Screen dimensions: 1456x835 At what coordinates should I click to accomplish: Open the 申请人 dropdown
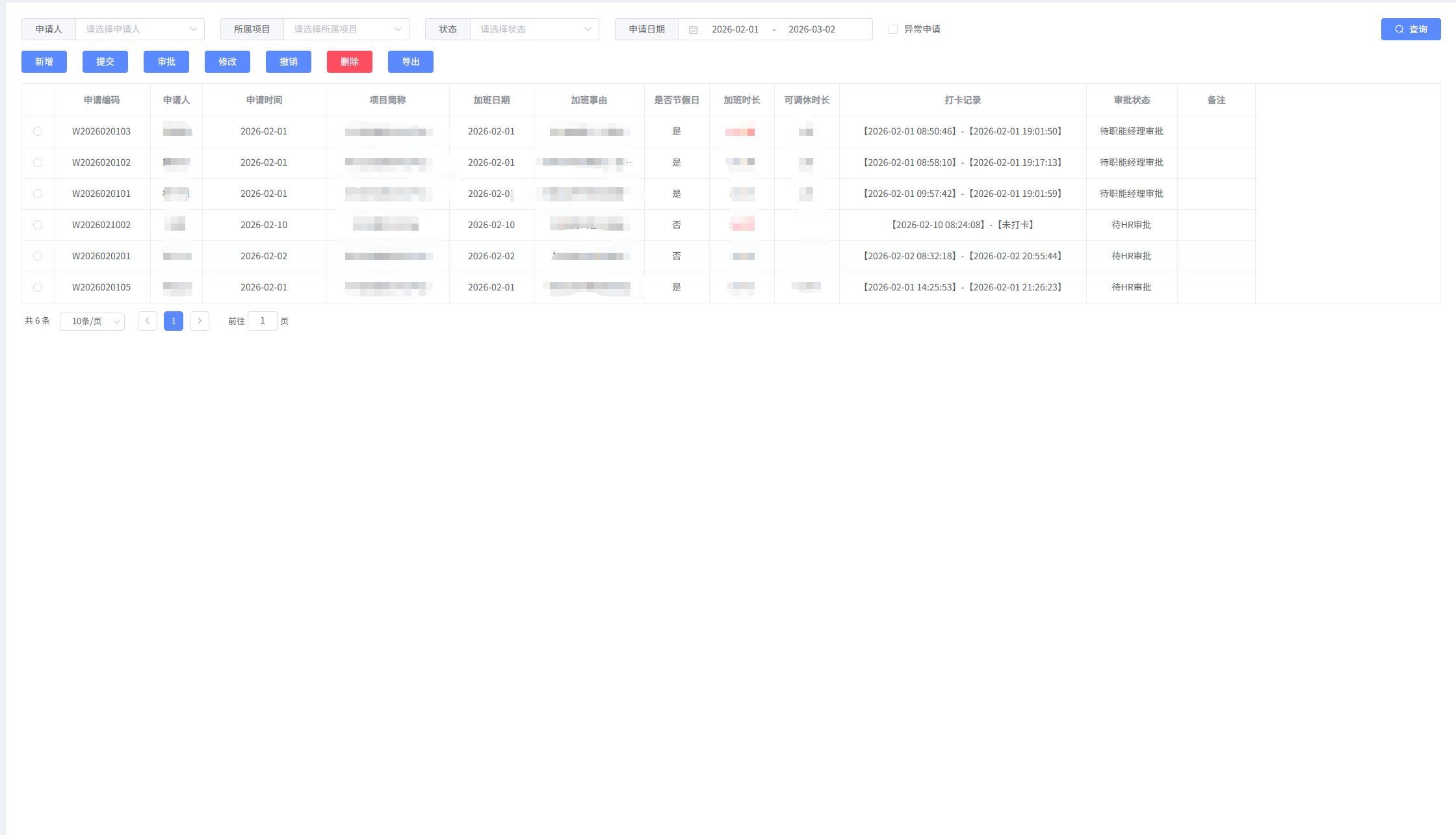(140, 29)
